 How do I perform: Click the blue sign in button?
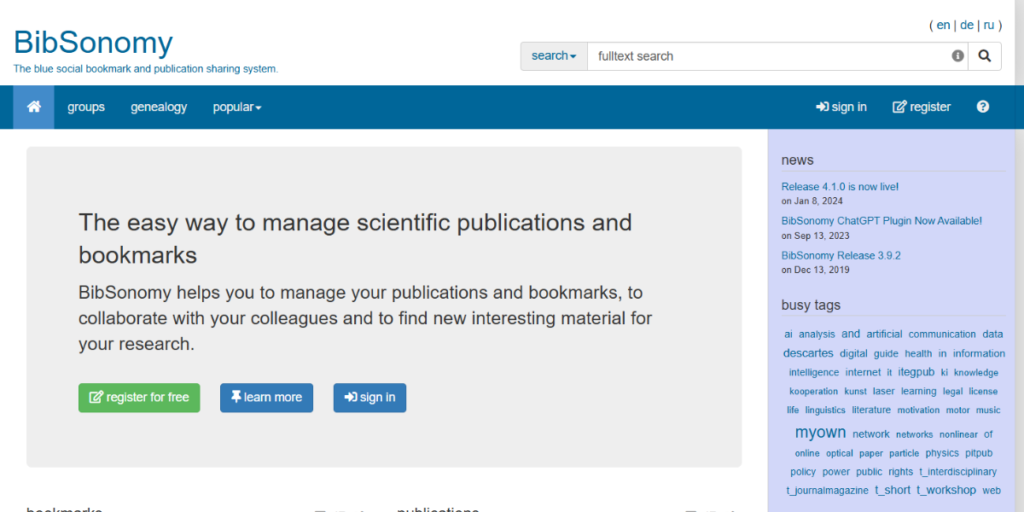pos(370,398)
